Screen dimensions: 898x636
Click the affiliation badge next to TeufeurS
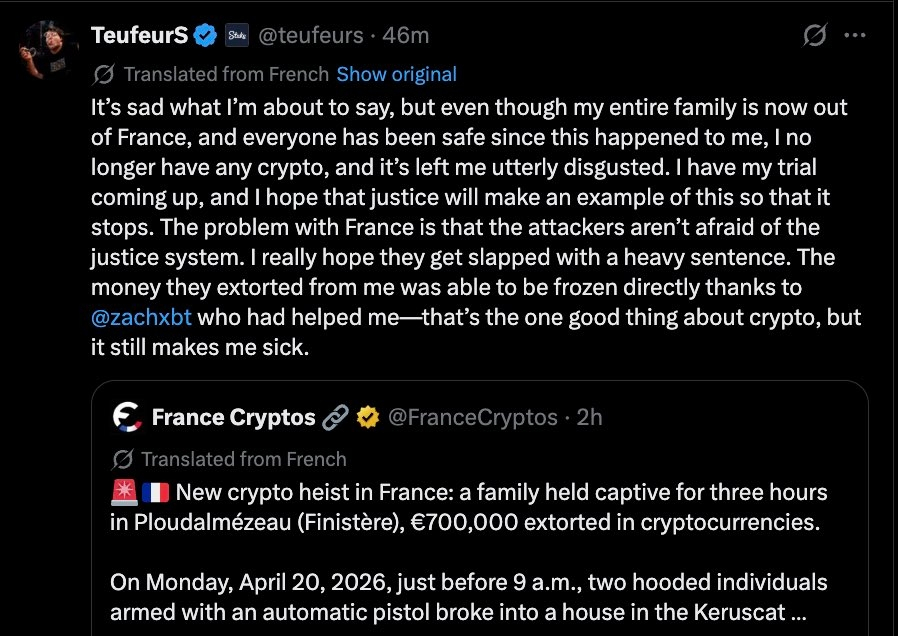click(238, 36)
